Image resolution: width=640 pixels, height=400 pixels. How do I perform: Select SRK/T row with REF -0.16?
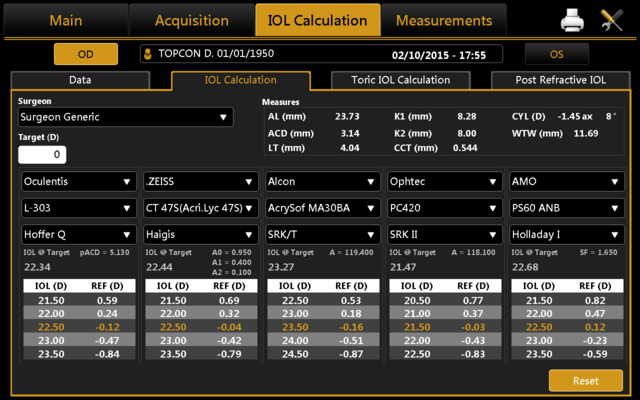pyautogui.click(x=323, y=327)
